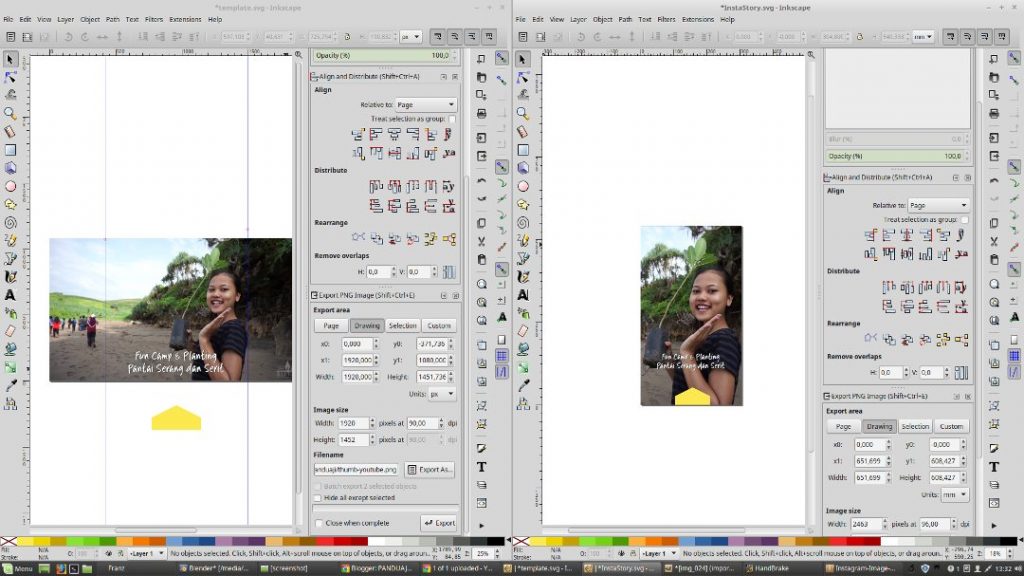The height and width of the screenshot is (576, 1024).
Task: Open 'Relative to' Page dropdown in left panel
Action: click(x=424, y=104)
